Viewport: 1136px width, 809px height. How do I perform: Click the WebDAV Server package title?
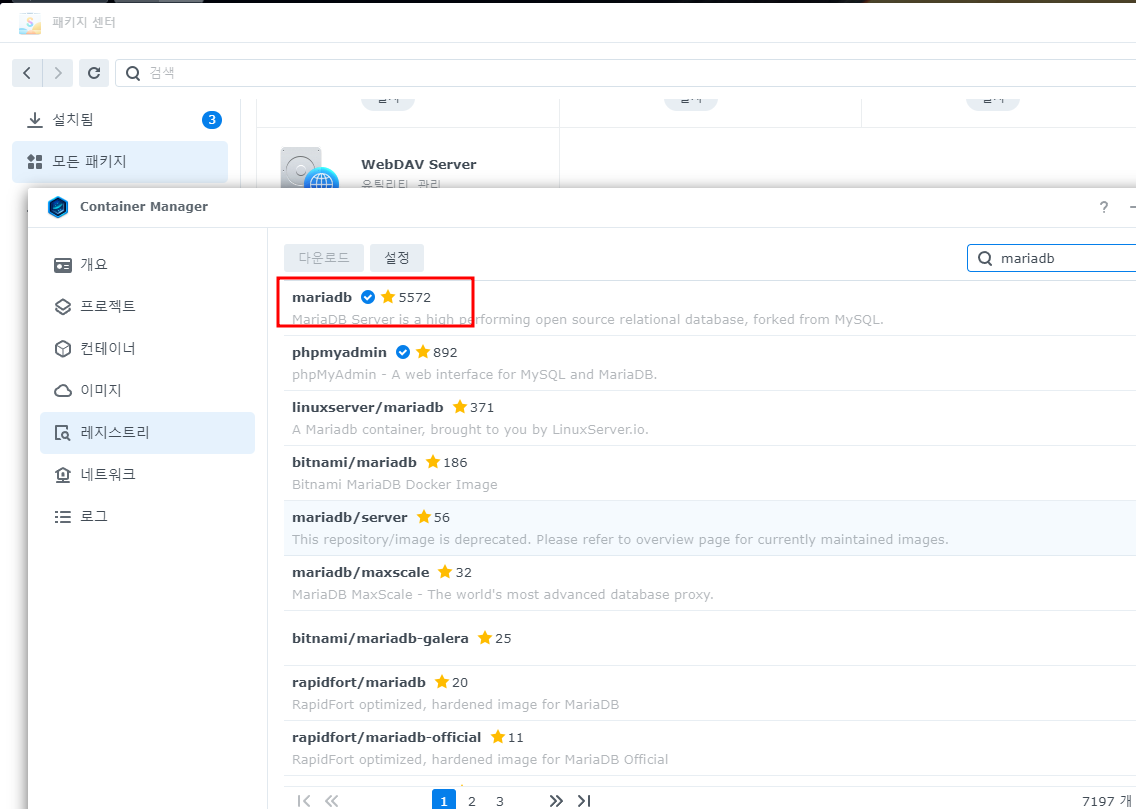(x=419, y=164)
